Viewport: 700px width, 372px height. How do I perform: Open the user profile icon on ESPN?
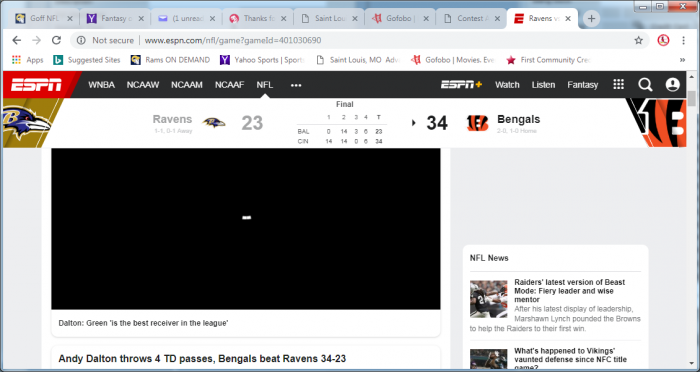[x=672, y=84]
